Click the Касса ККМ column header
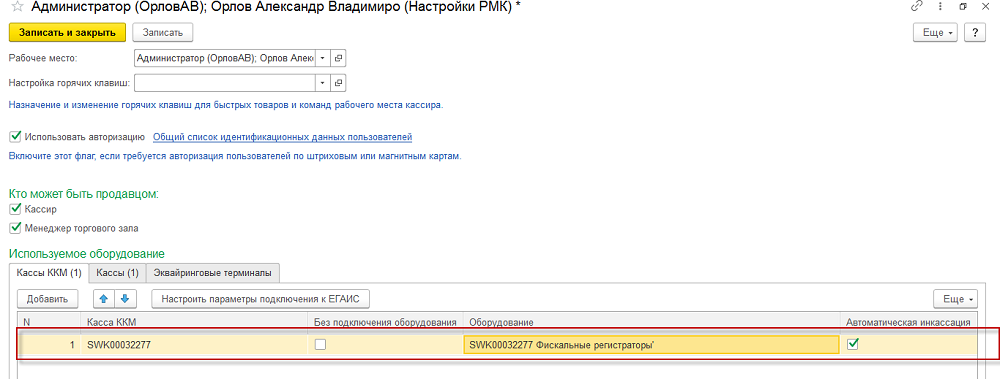Image resolution: width=1000 pixels, height=379 pixels. 195,322
